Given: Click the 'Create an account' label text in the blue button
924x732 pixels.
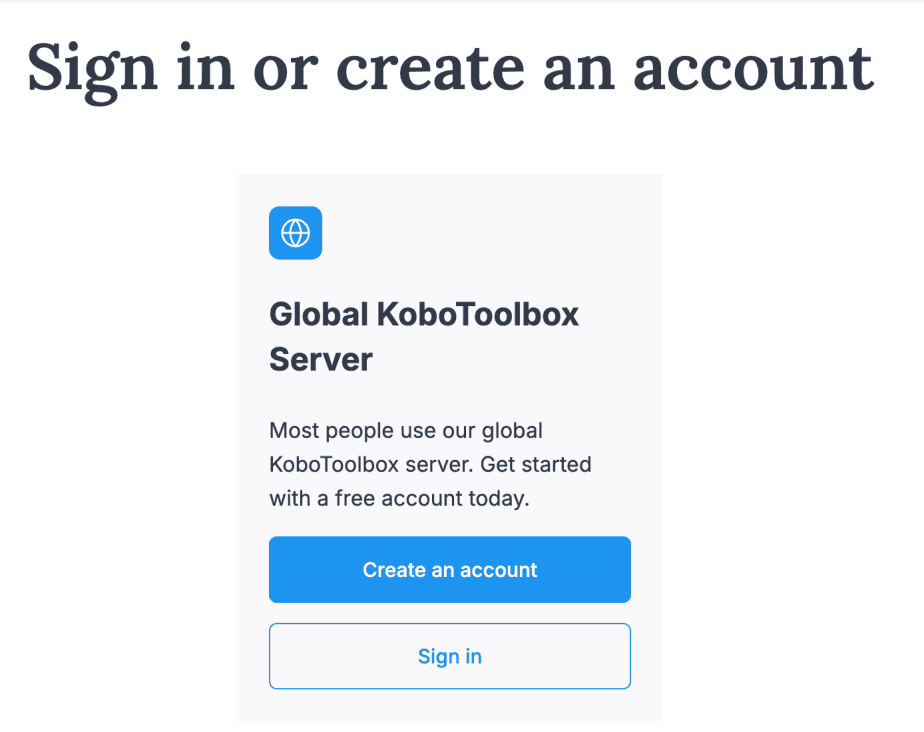Looking at the screenshot, I should [450, 570].
